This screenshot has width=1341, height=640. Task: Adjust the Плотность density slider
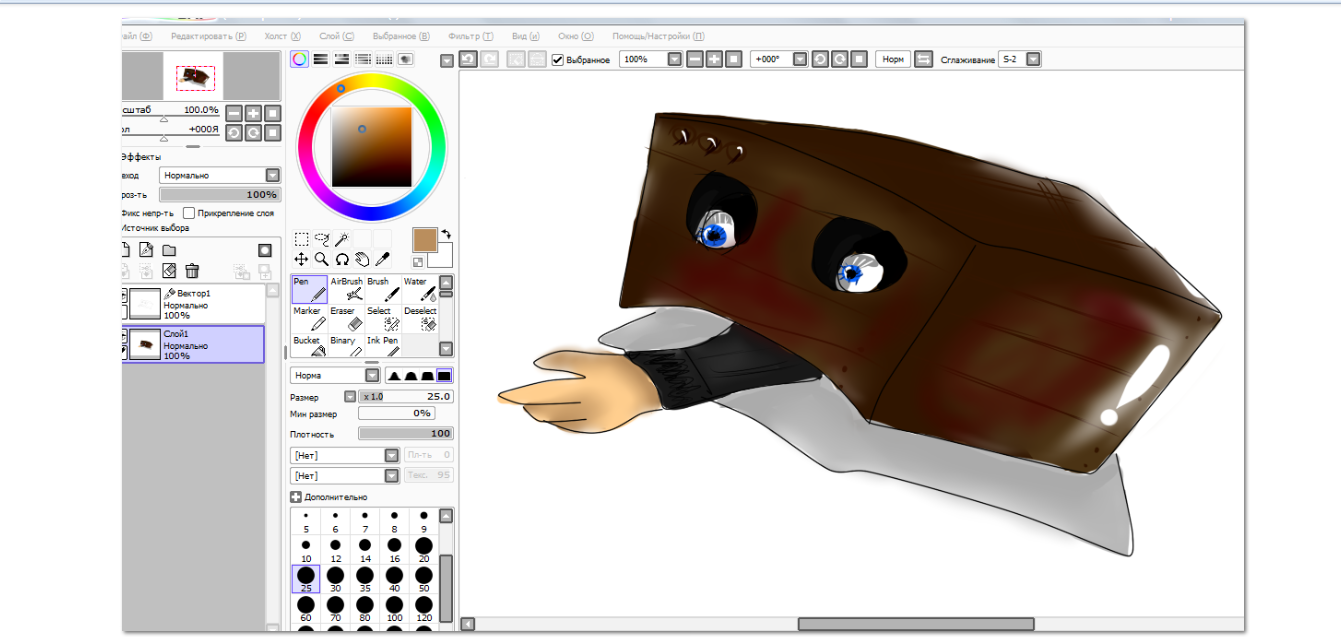pos(405,434)
